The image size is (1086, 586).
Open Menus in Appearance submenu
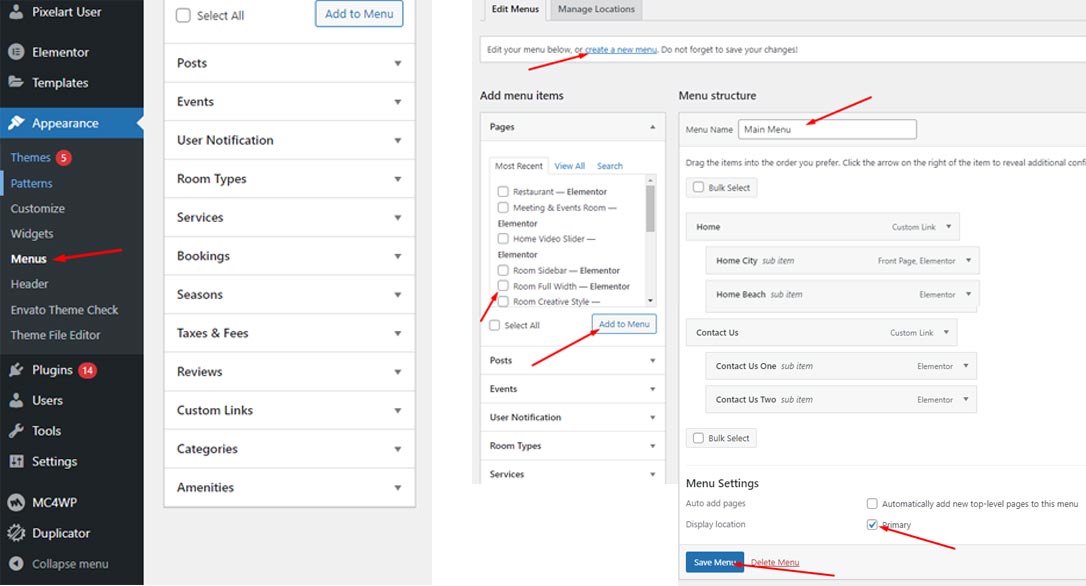[x=29, y=259]
